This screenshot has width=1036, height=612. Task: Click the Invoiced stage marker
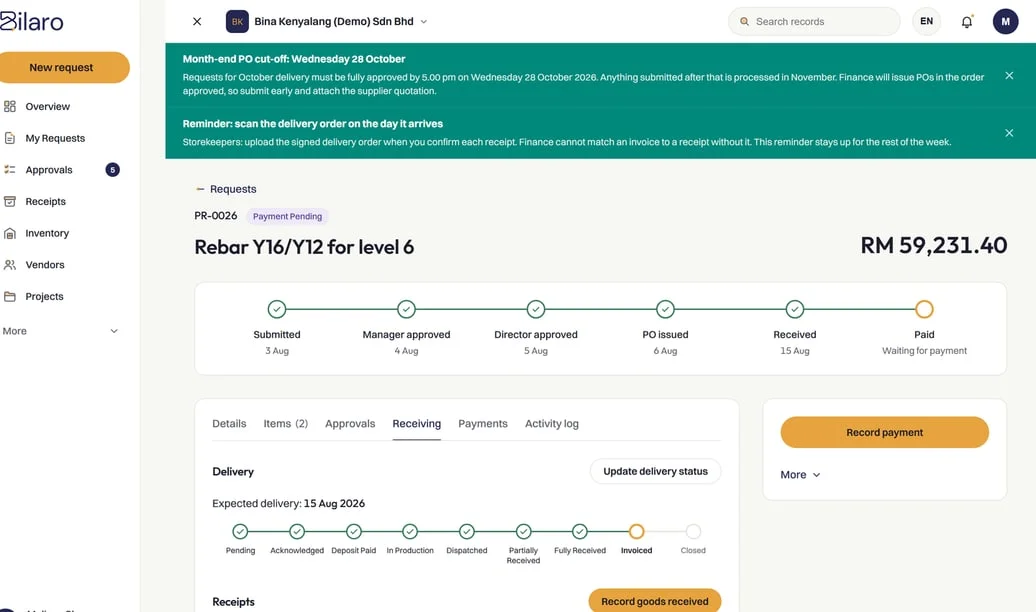pyautogui.click(x=636, y=531)
